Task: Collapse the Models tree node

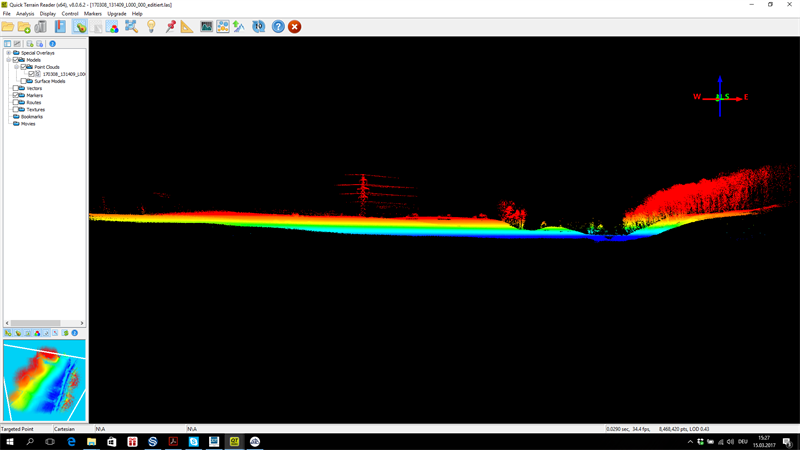Action: click(x=8, y=60)
